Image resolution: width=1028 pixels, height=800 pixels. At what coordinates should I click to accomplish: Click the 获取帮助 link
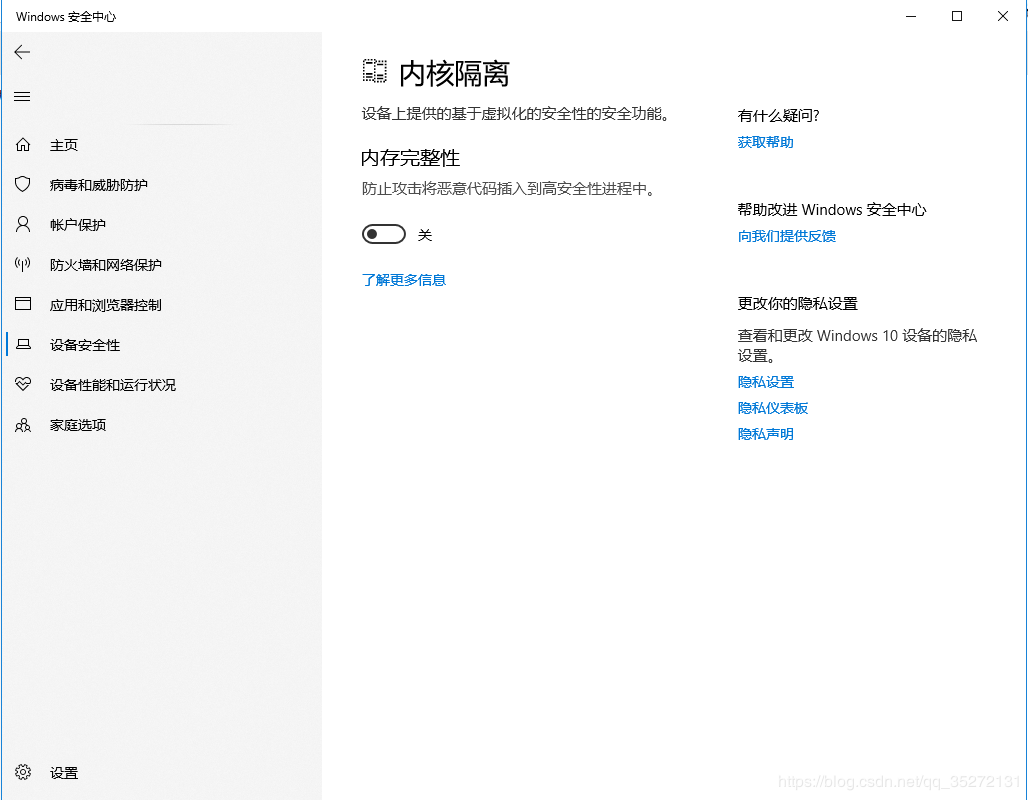(765, 142)
